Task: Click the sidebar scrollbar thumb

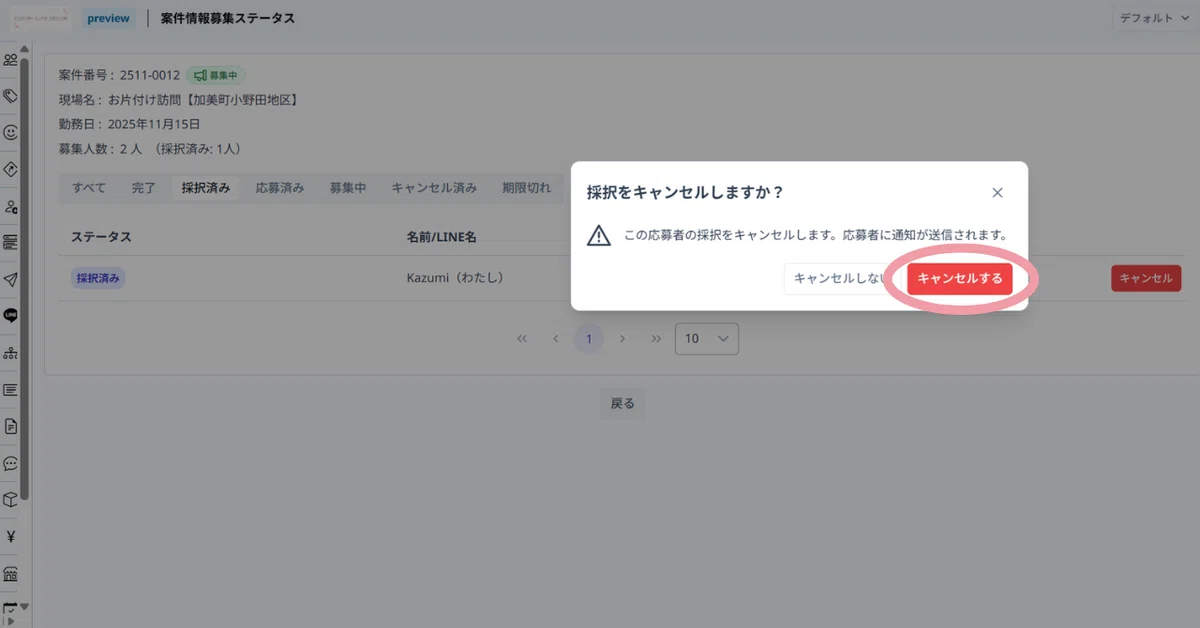Action: pos(25,280)
